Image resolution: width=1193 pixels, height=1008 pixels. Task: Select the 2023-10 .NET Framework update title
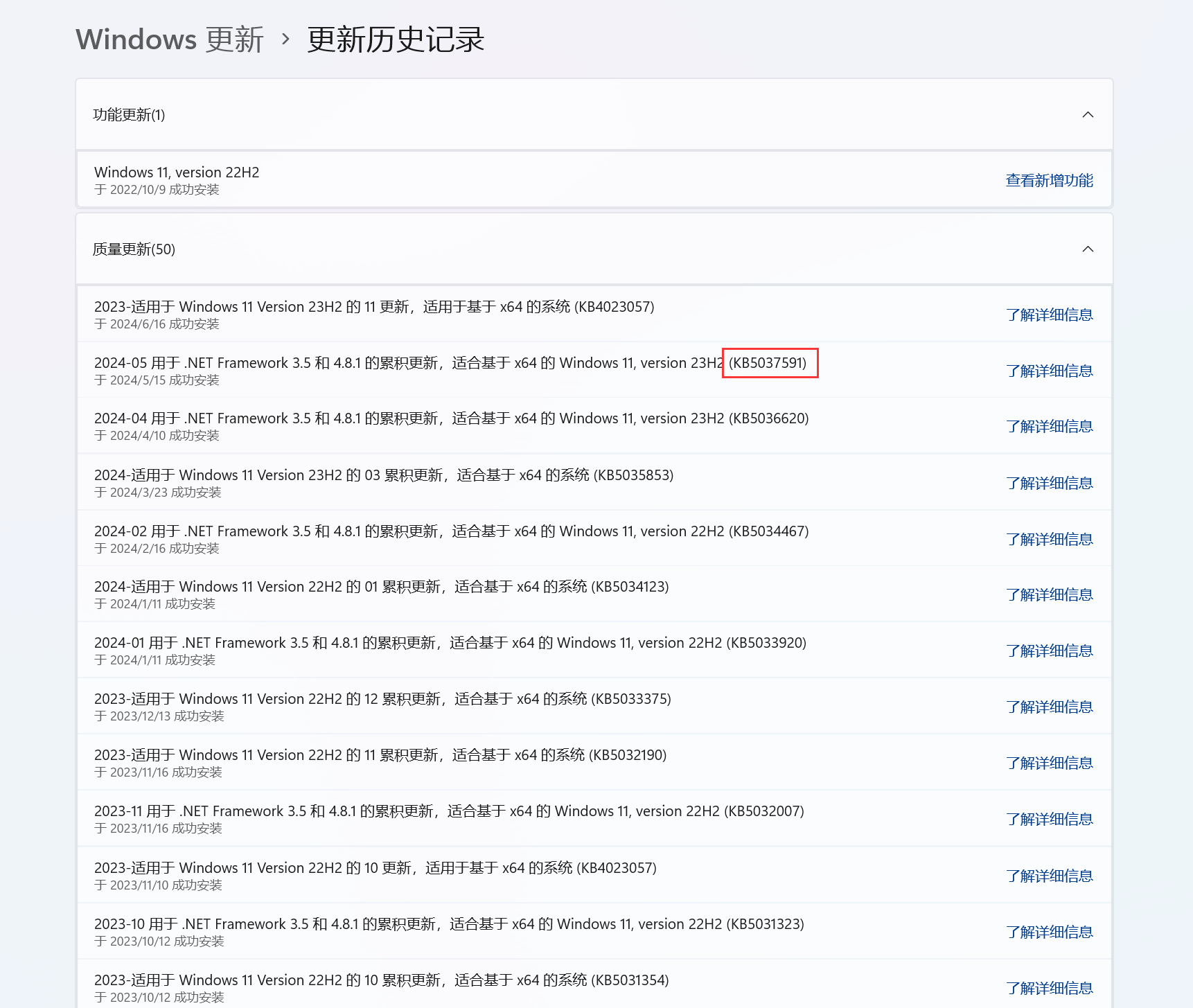pos(449,924)
